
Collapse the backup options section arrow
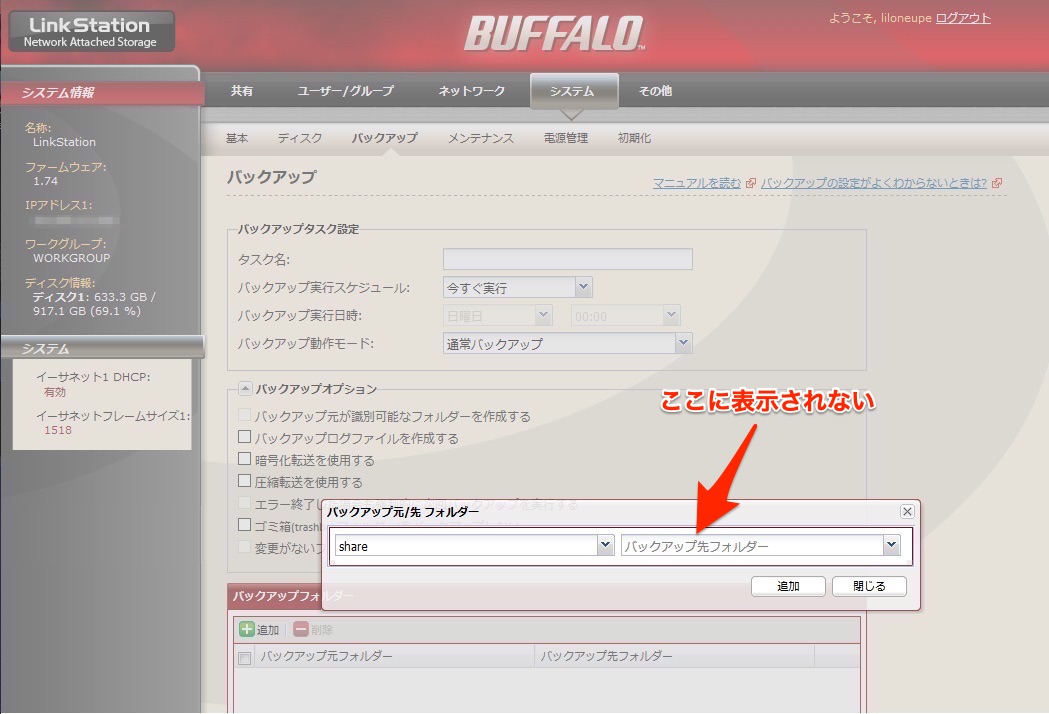pyautogui.click(x=245, y=389)
